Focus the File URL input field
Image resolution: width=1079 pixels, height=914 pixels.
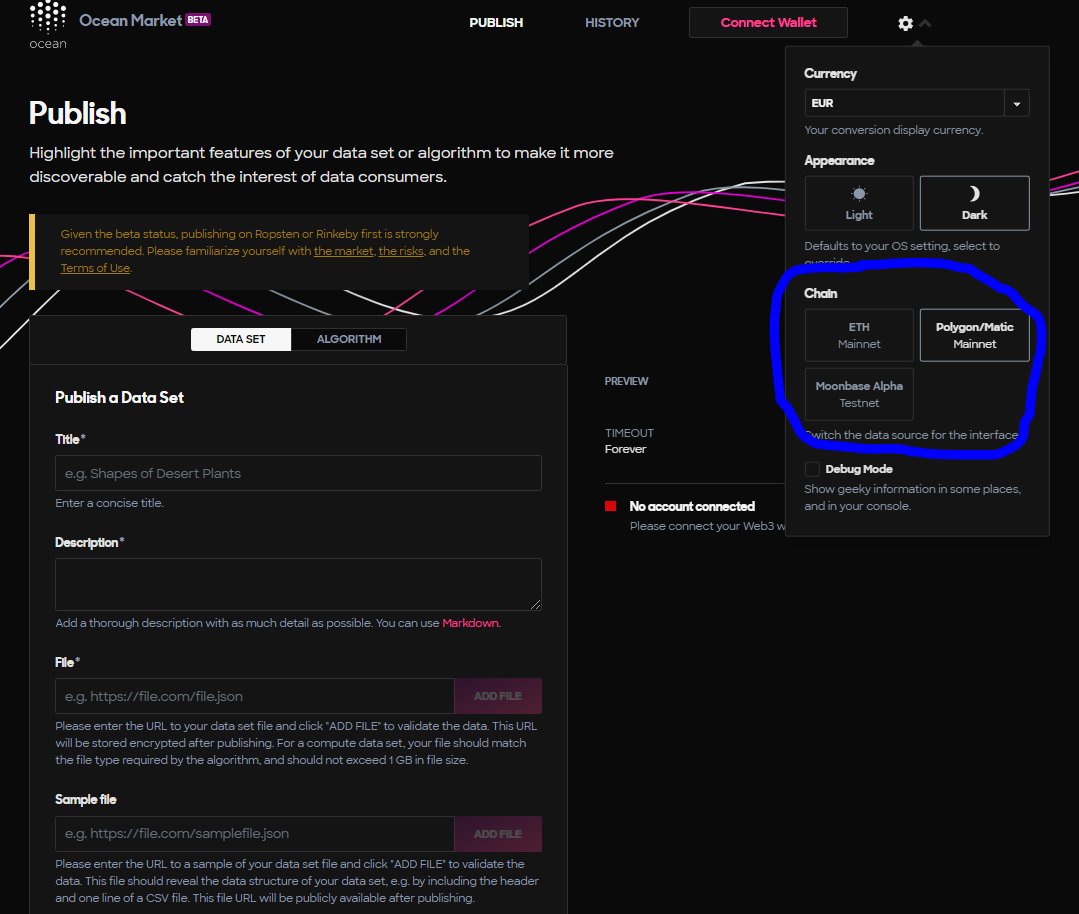[255, 696]
